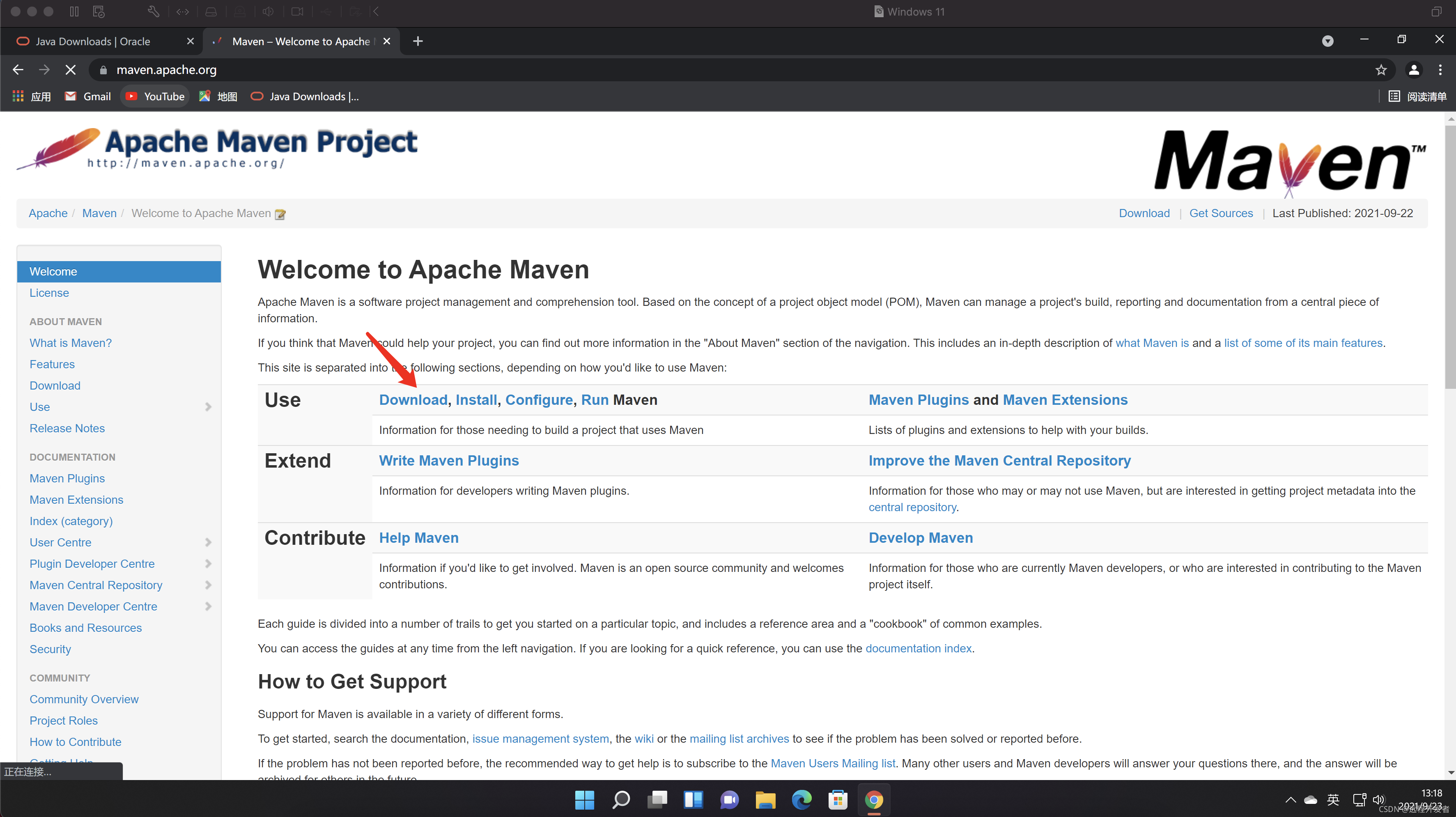Close the Maven tab
This screenshot has height=817, width=1456.
coord(387,41)
